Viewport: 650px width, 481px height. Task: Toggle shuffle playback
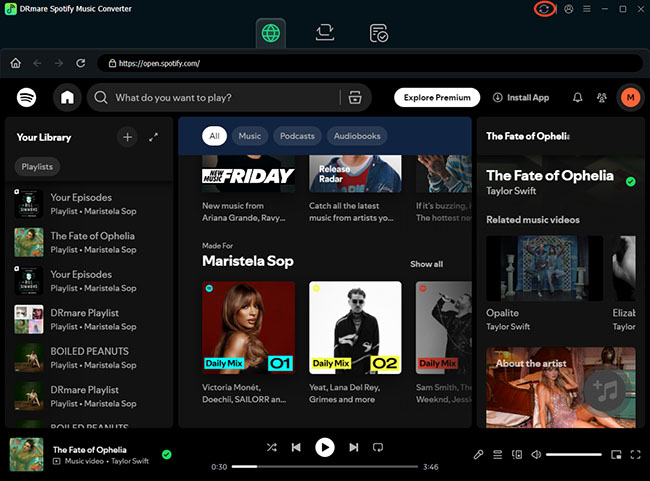pyautogui.click(x=272, y=447)
